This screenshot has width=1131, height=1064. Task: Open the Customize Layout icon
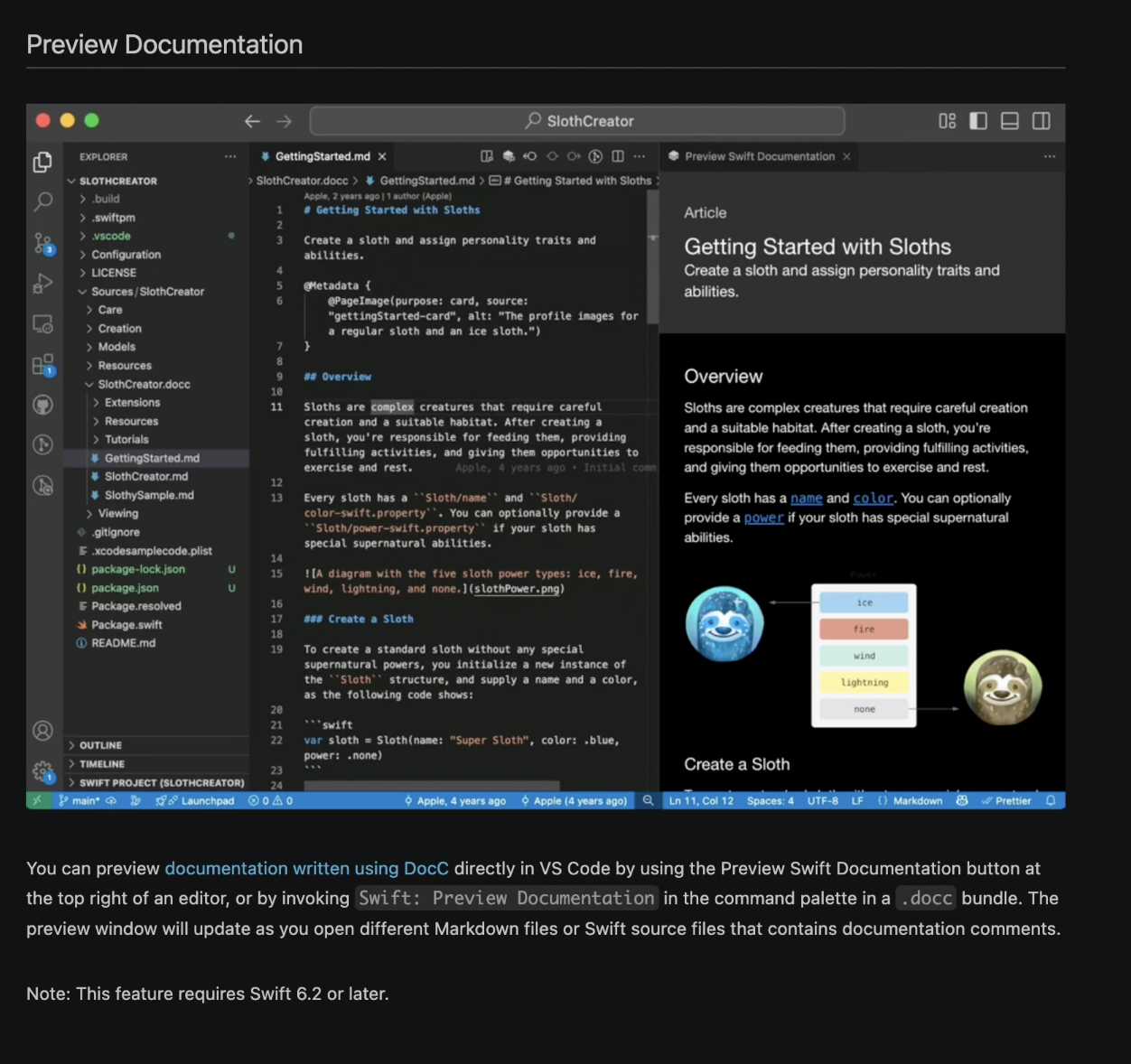pos(947,121)
